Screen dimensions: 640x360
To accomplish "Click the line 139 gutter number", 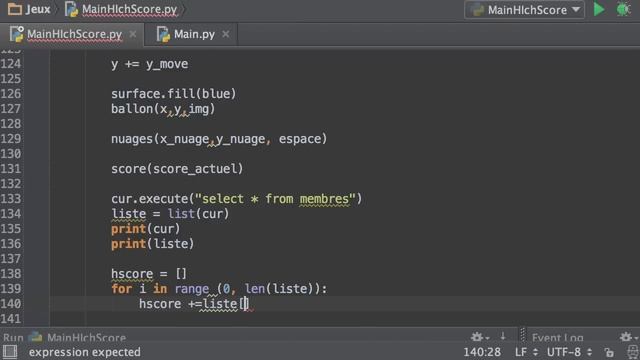I will (x=11, y=289).
